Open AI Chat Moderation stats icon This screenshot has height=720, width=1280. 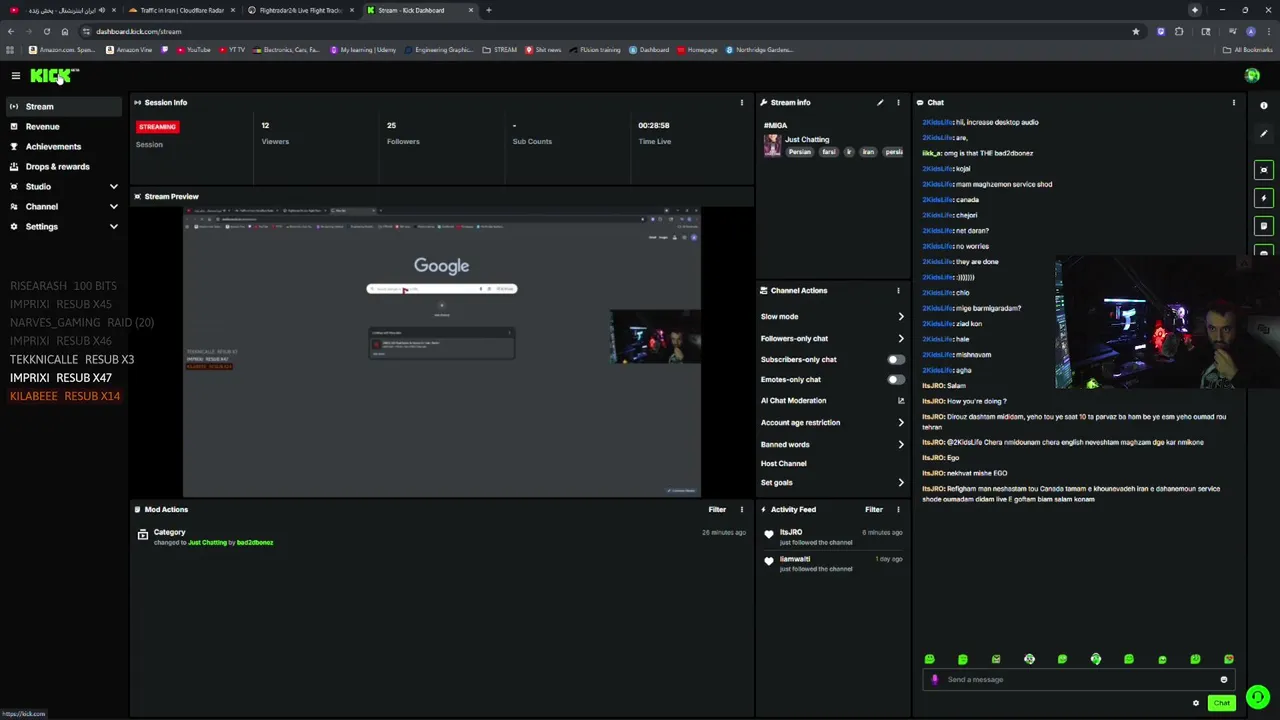900,400
